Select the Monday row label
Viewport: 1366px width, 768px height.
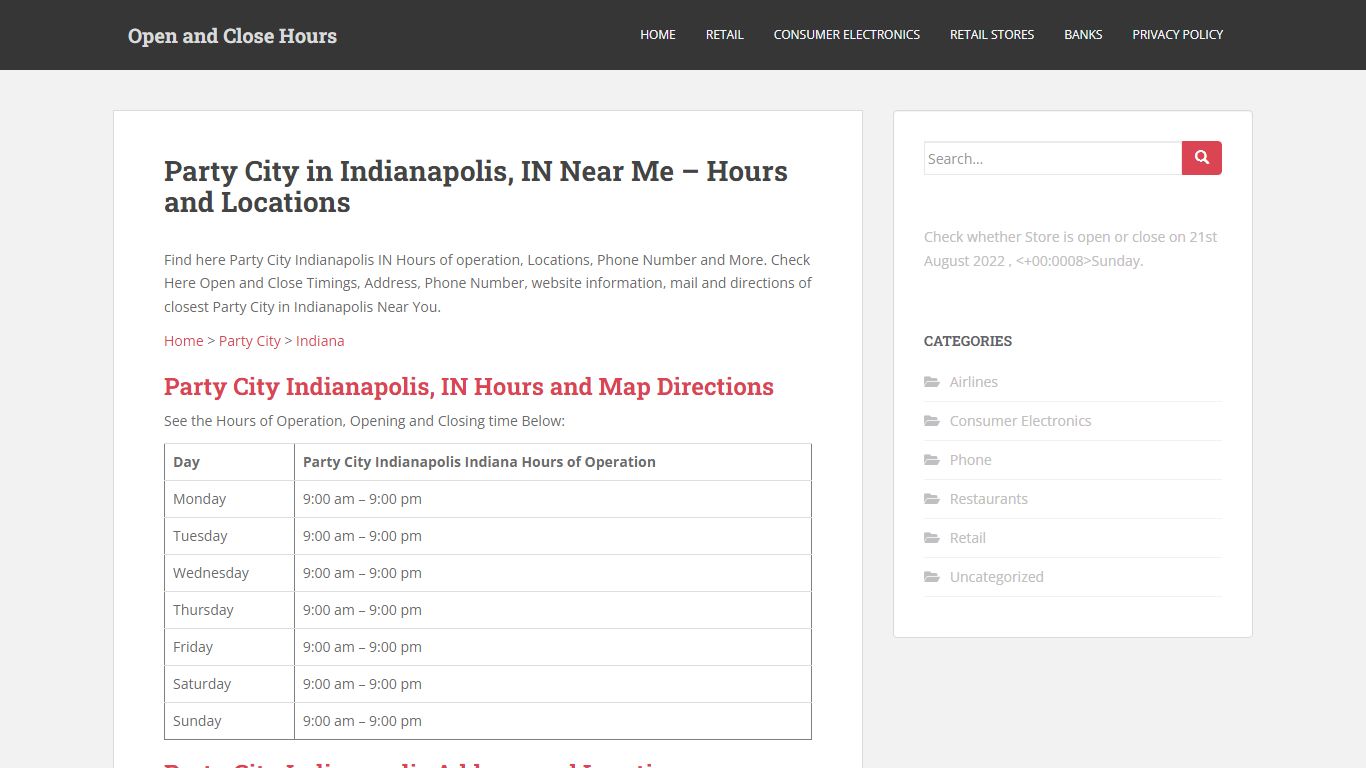click(x=200, y=499)
